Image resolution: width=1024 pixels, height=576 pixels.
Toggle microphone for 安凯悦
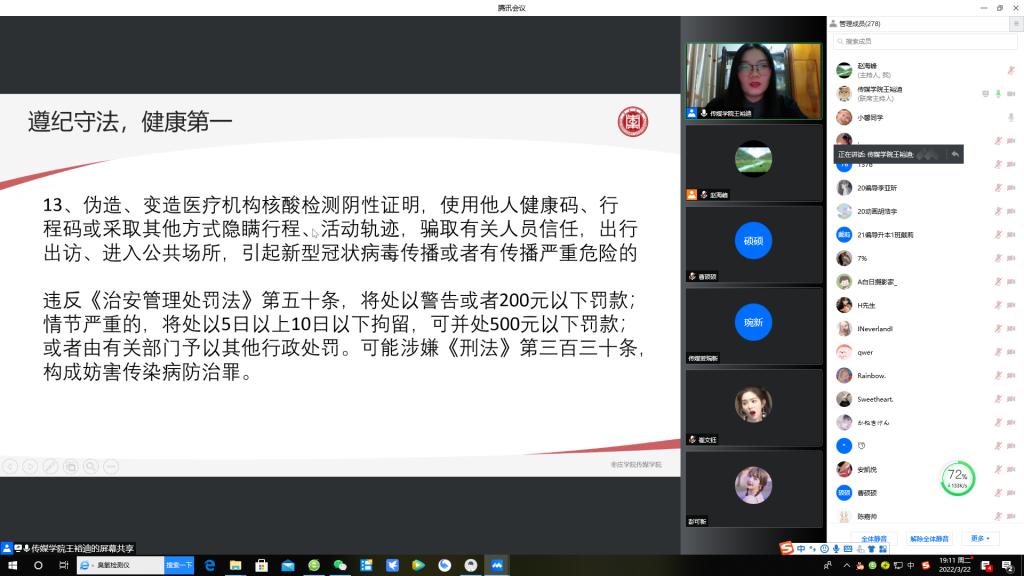coord(998,470)
